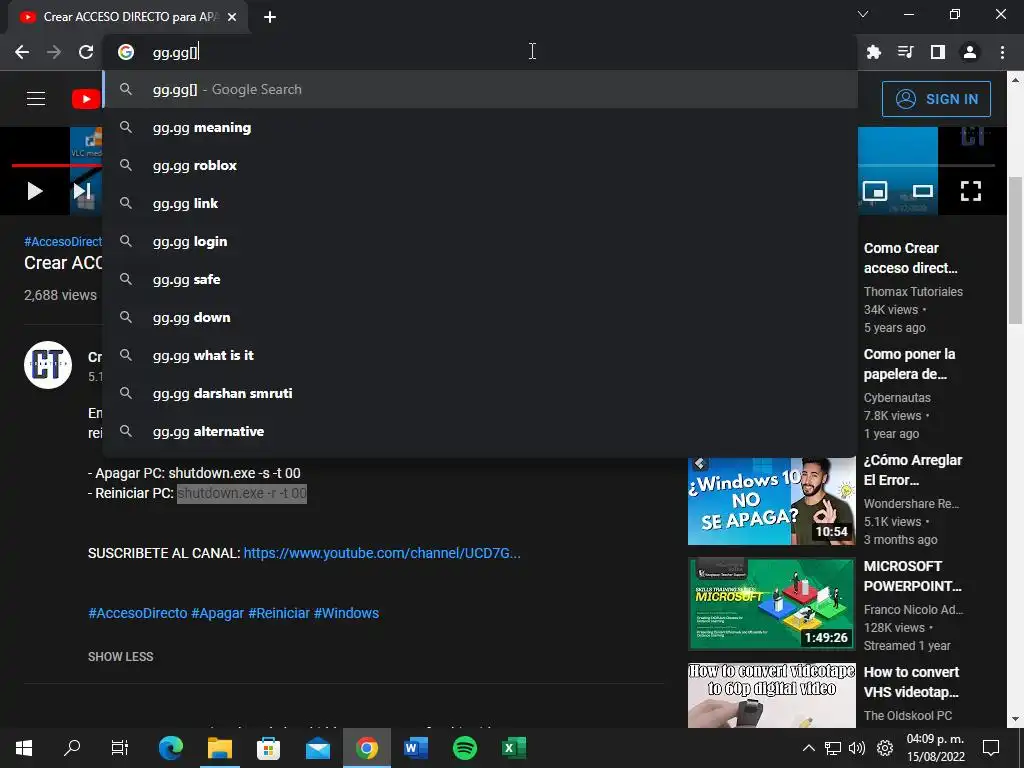Open 'Como Crear acceso direct...' video title
1024x768 pixels.
coord(910,258)
